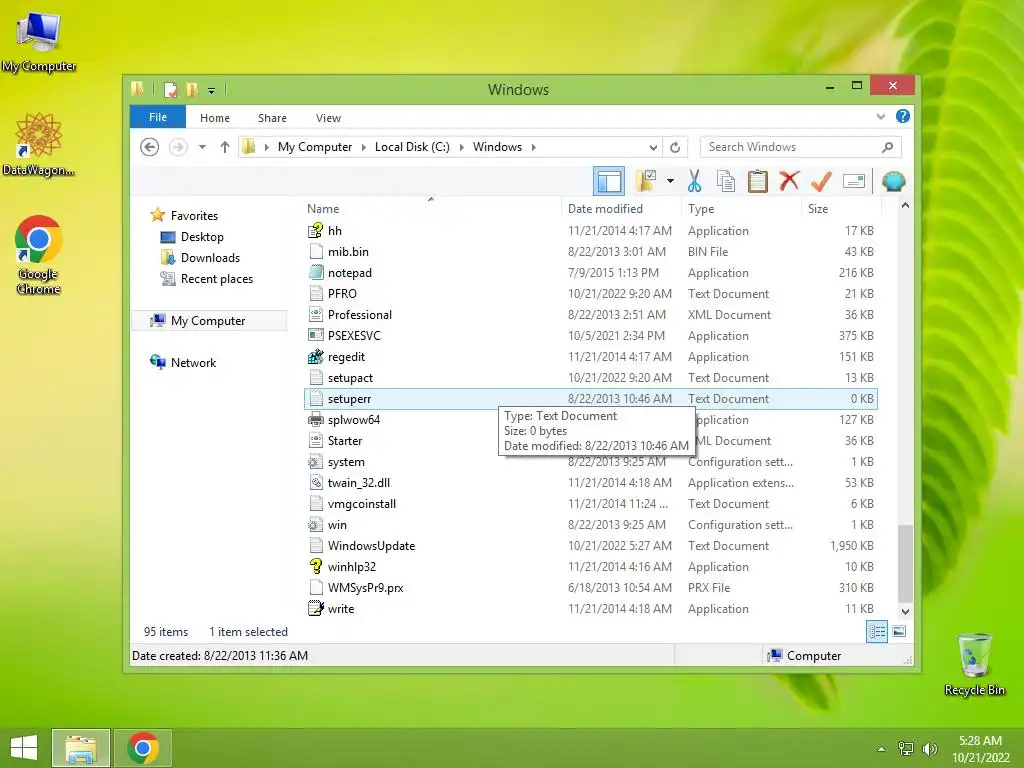Click the search magnifier icon
This screenshot has width=1024, height=768.
(887, 147)
